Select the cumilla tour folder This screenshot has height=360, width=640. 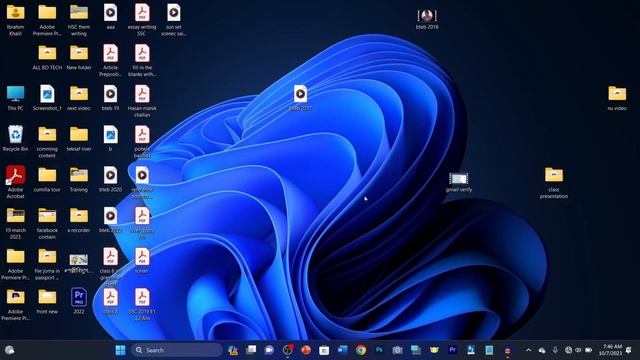(x=47, y=179)
